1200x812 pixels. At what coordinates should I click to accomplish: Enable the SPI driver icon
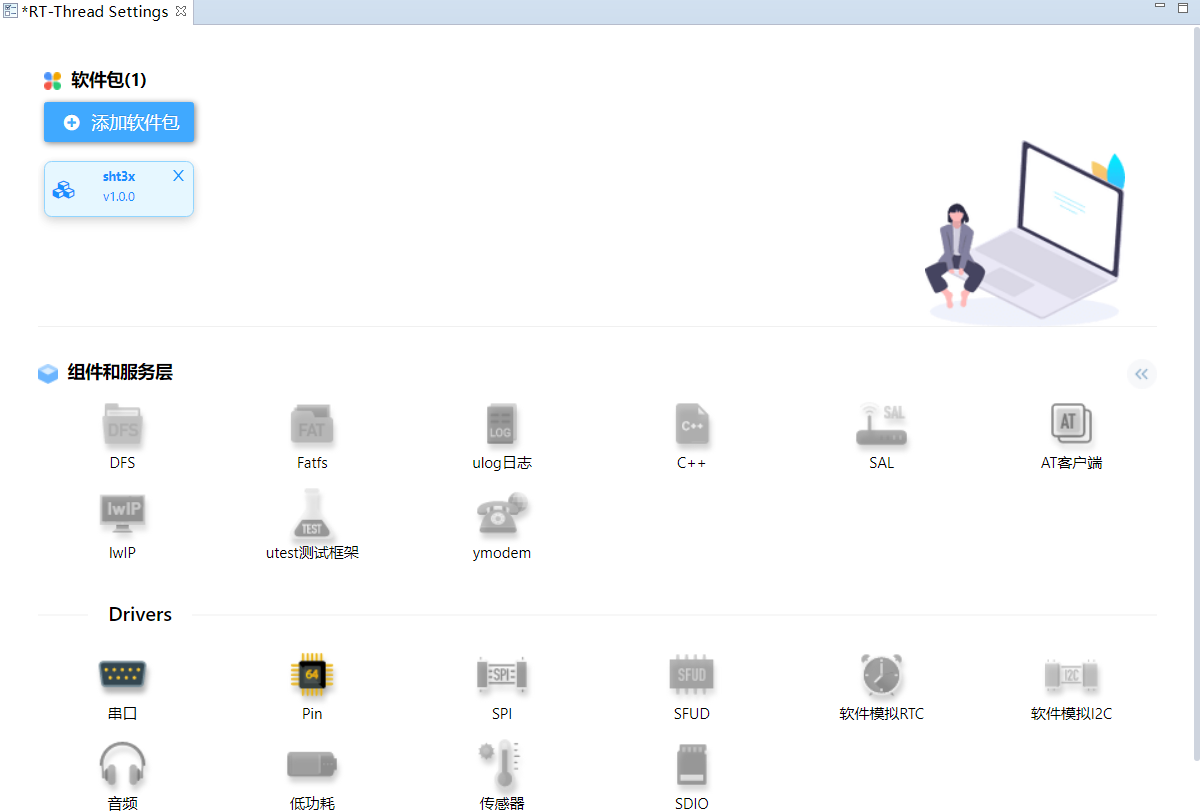(501, 675)
